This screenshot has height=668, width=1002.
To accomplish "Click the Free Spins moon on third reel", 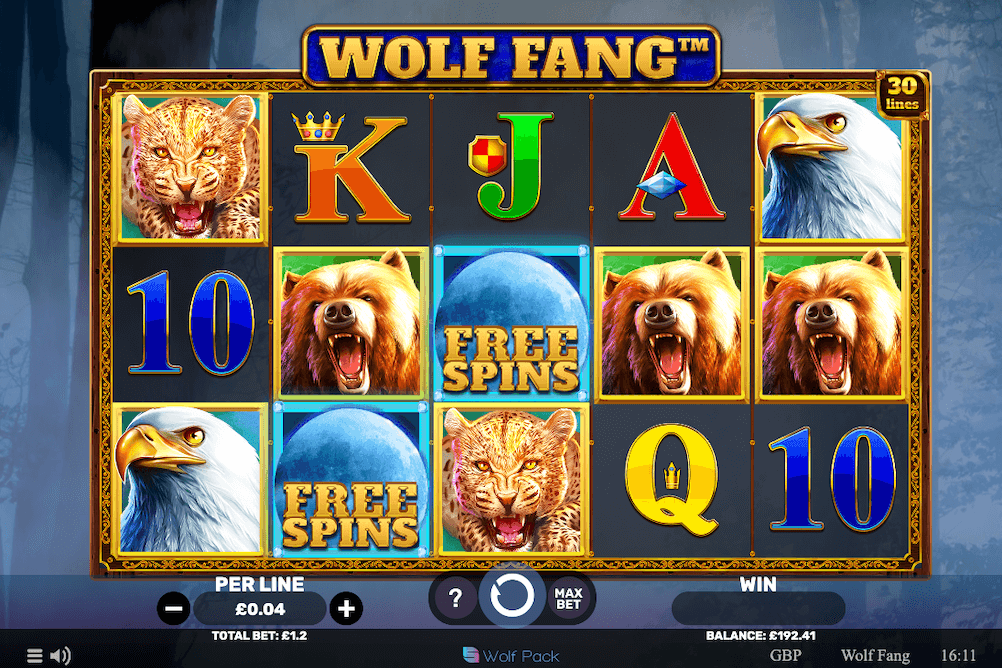I will (511, 323).
